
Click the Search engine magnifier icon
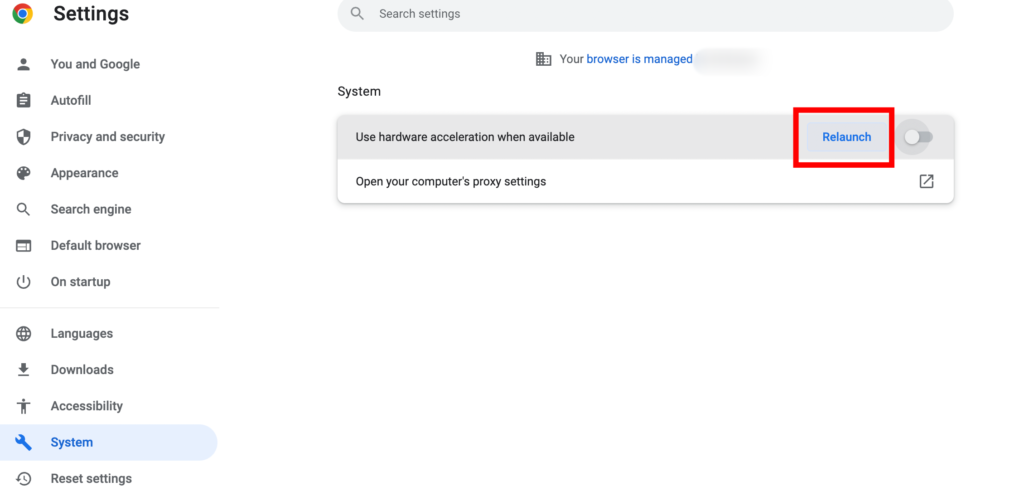click(x=24, y=210)
